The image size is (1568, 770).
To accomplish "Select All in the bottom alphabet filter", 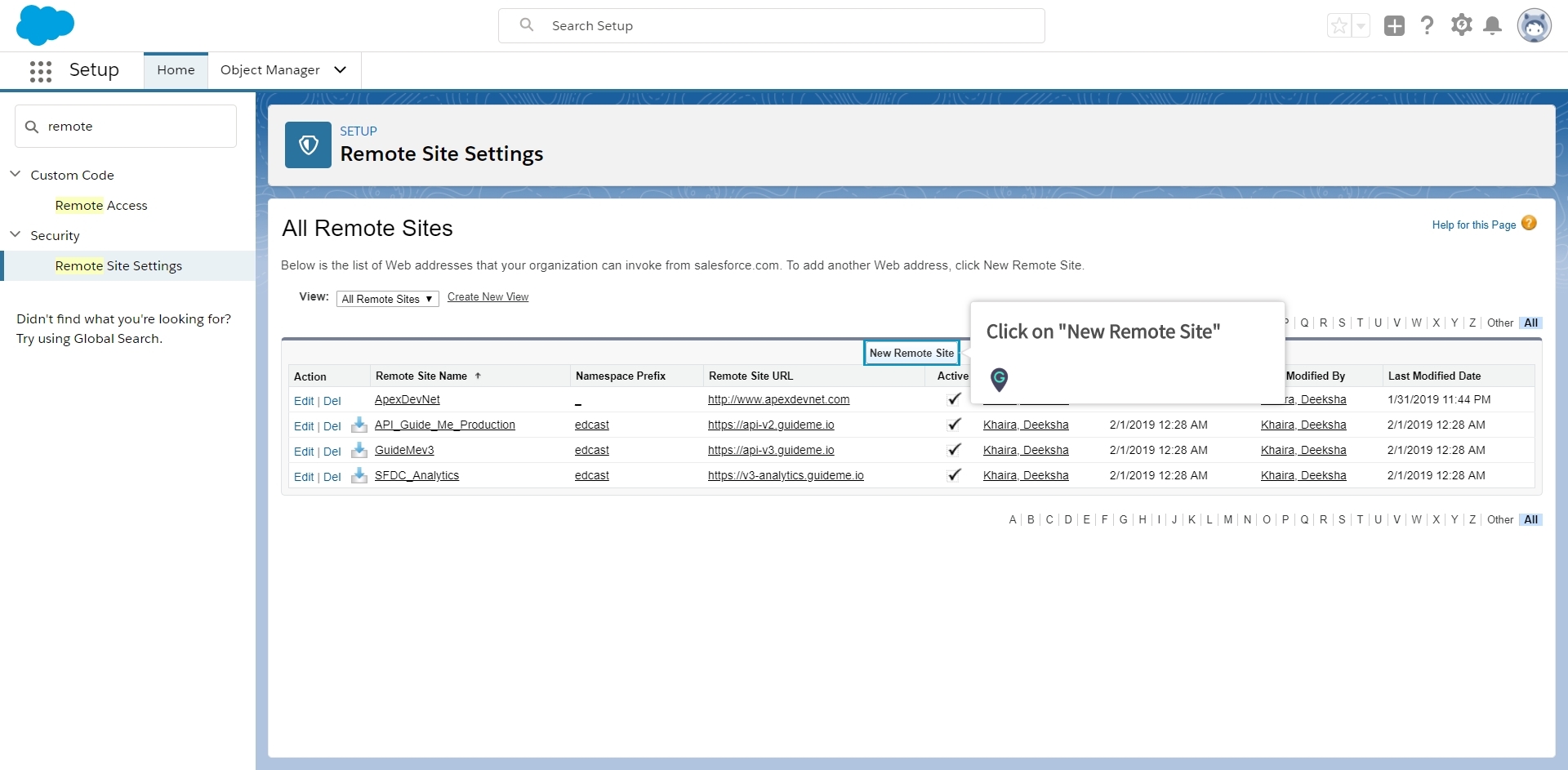I will click(1530, 519).
